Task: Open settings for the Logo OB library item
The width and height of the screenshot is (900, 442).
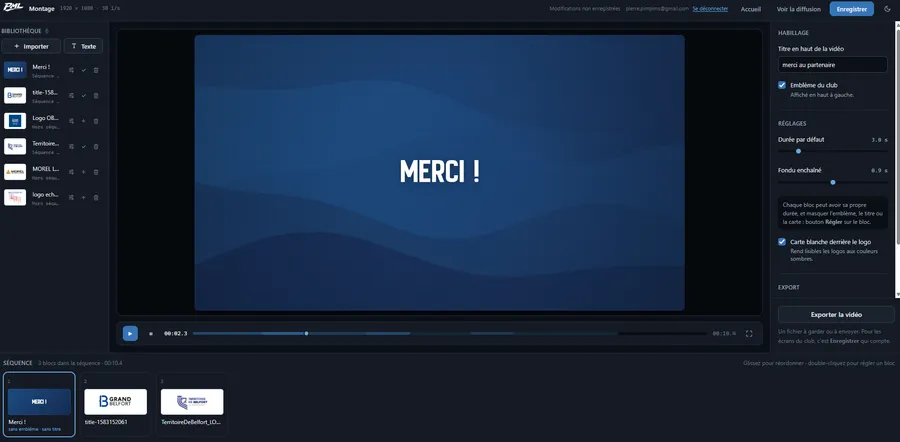Action: (x=71, y=121)
